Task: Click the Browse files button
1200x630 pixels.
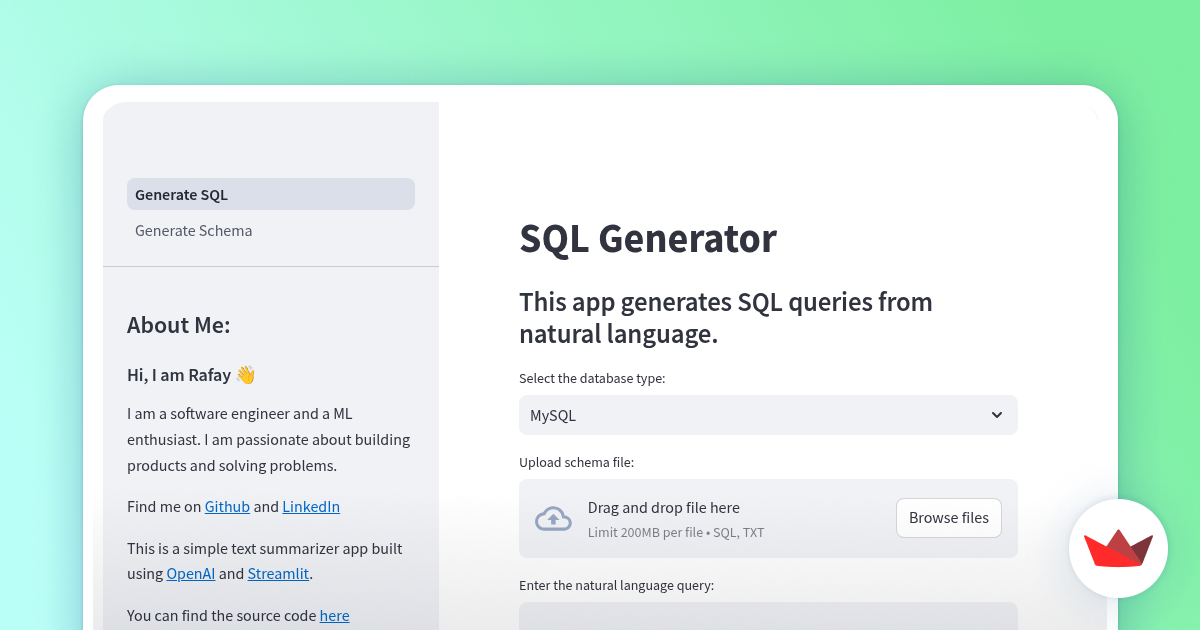Action: (948, 517)
